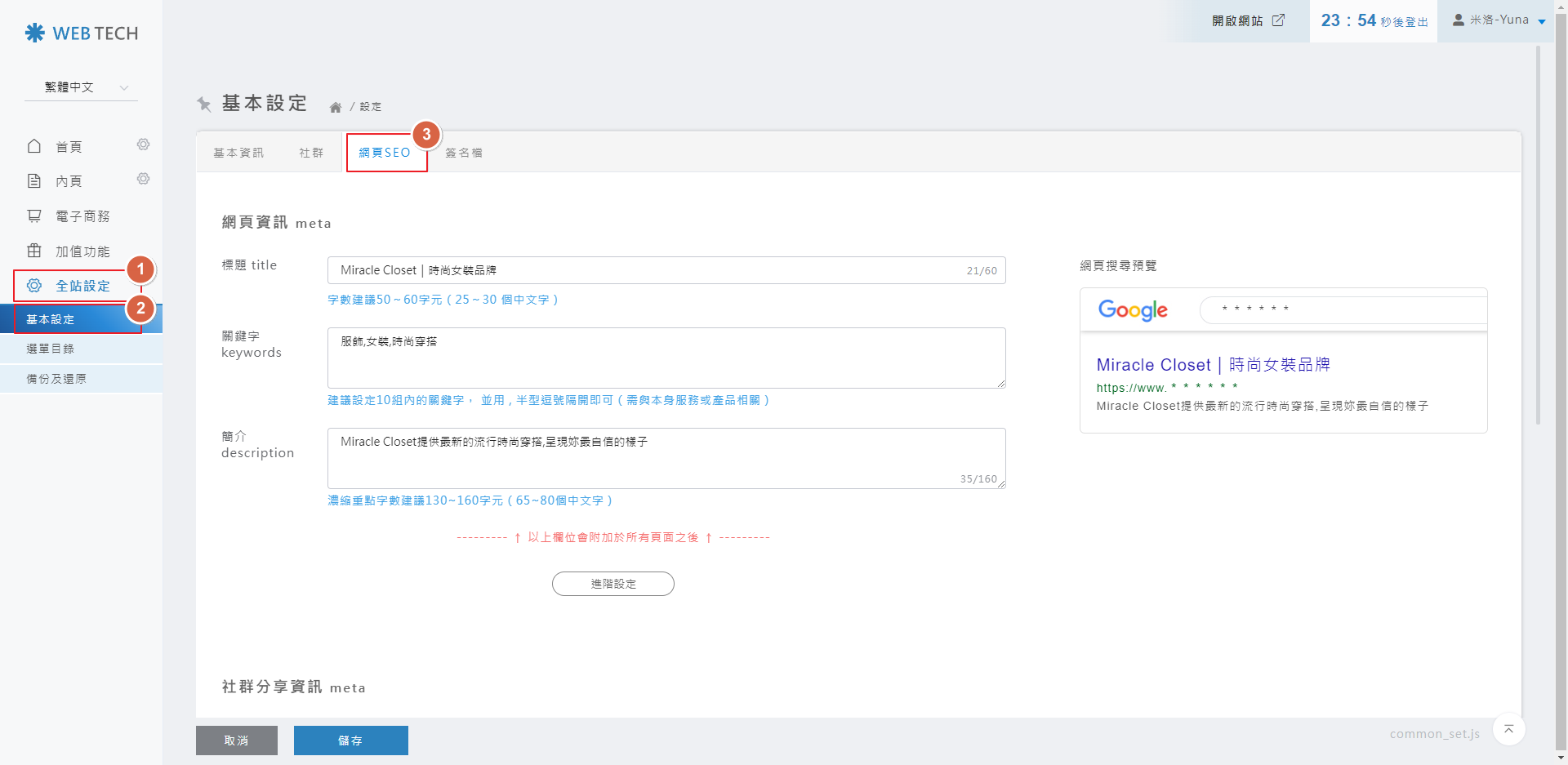
Task: Click the 開啟網站 external link
Action: 1248,21
